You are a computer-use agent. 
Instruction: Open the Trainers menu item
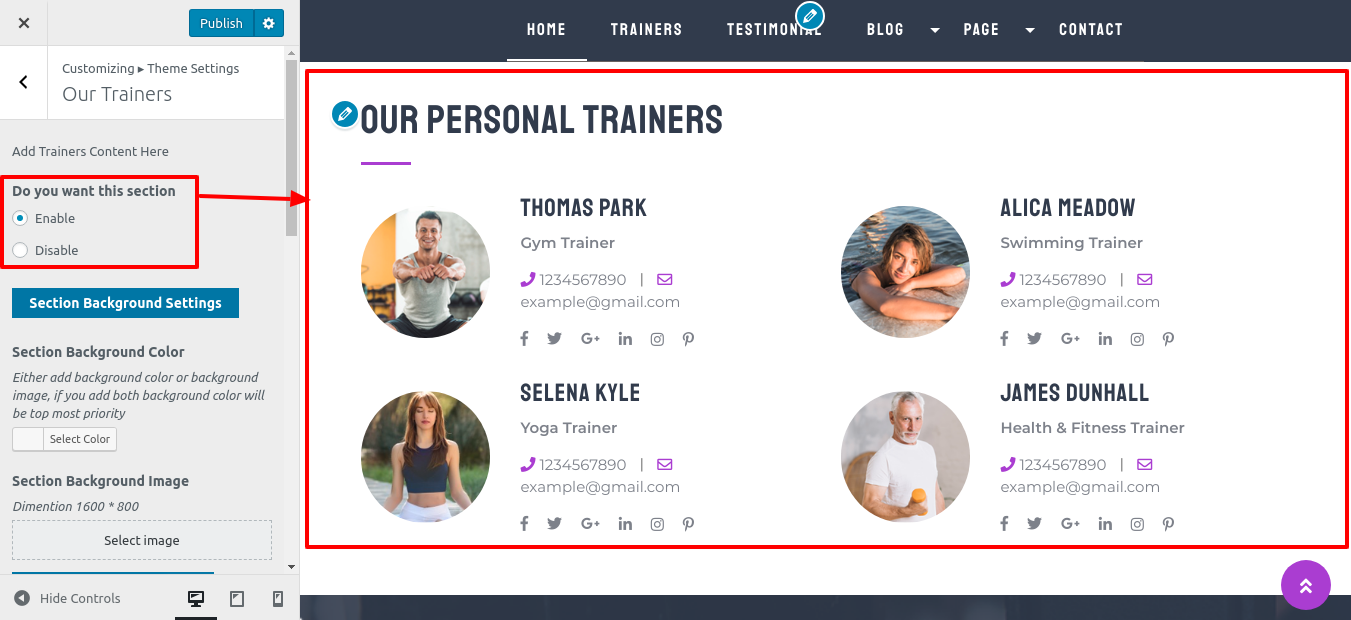click(x=647, y=30)
